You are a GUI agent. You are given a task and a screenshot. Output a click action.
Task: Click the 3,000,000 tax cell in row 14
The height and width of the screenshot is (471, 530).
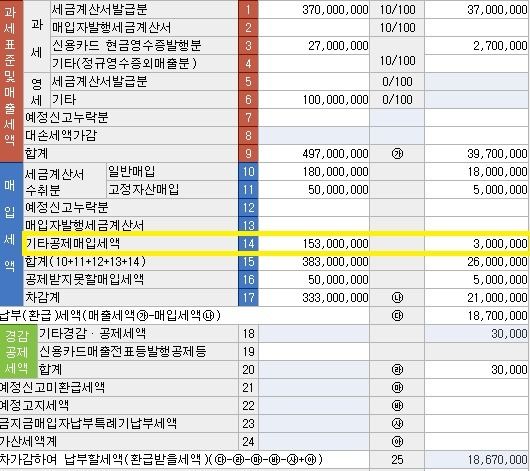477,243
